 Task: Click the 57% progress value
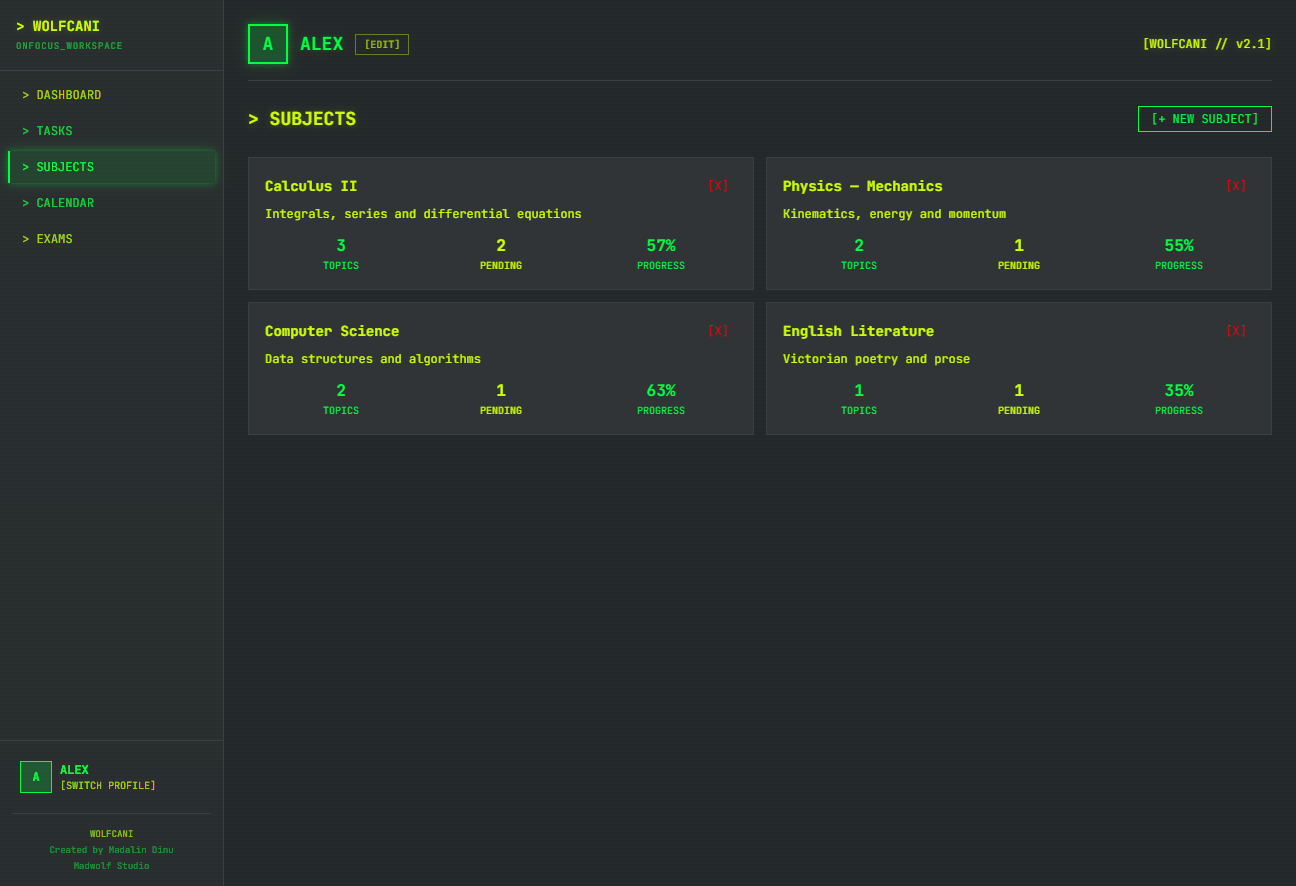661,246
